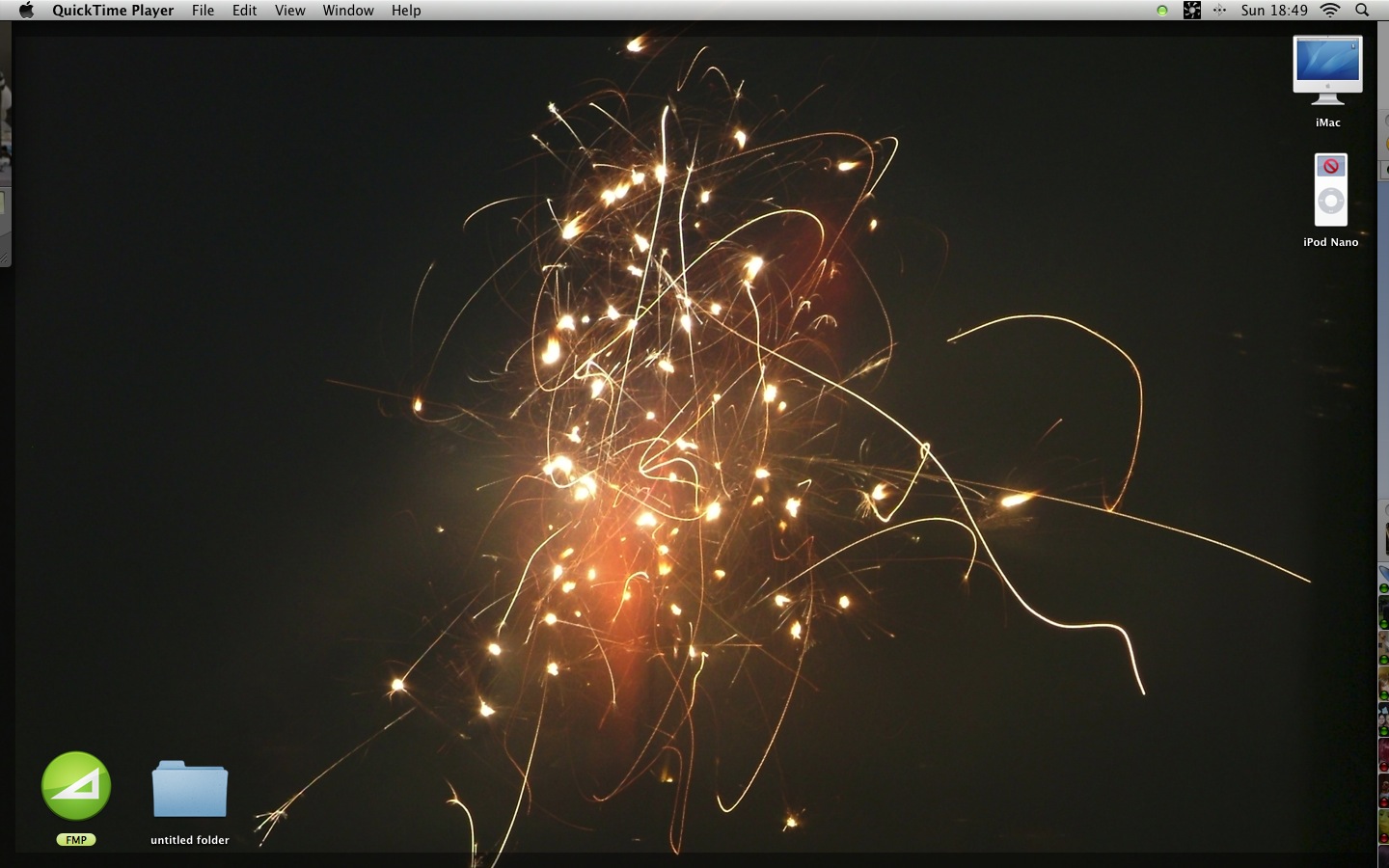Open the View menu
This screenshot has width=1389, height=868.
[x=289, y=11]
